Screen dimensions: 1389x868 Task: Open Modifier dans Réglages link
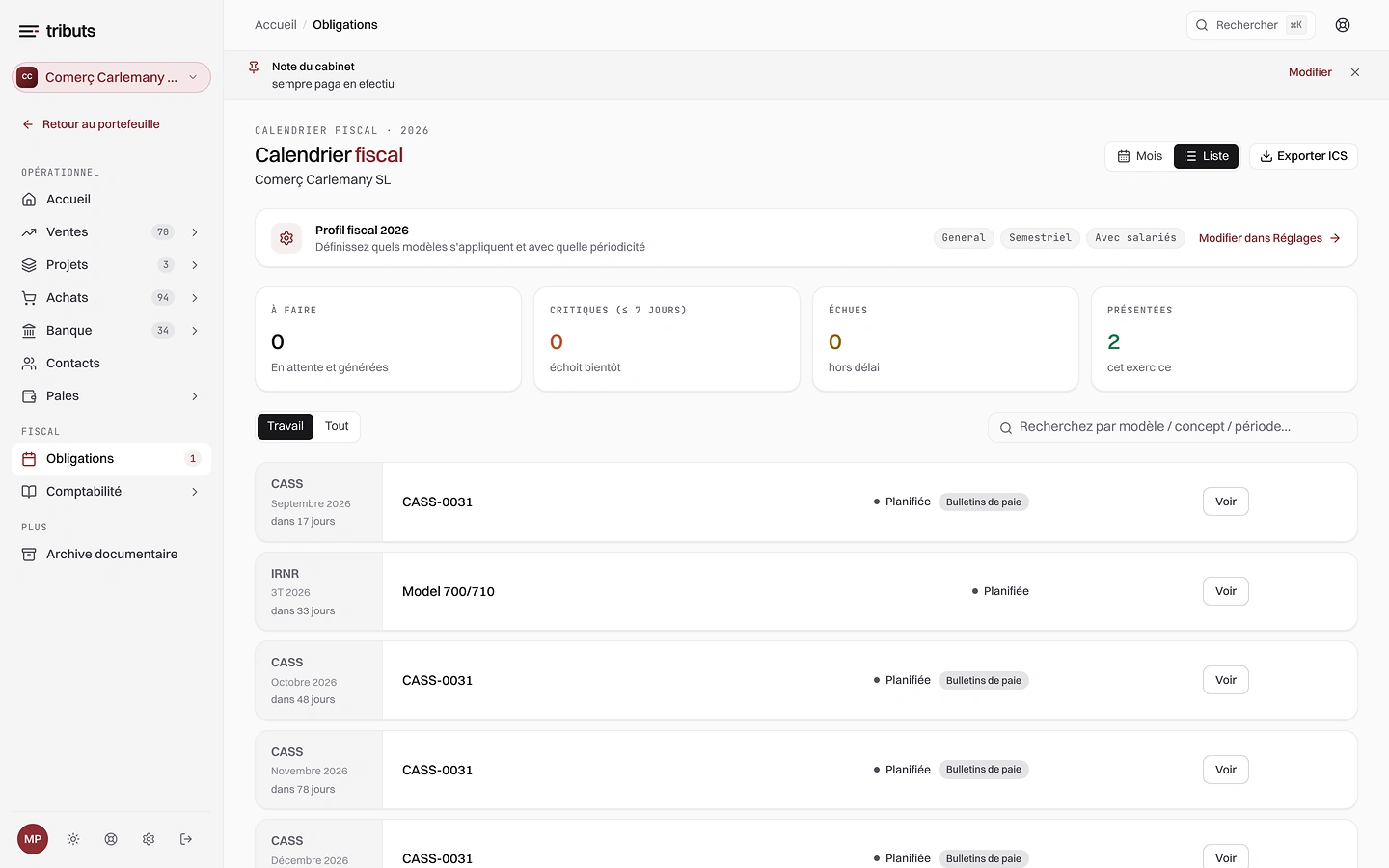(1269, 238)
